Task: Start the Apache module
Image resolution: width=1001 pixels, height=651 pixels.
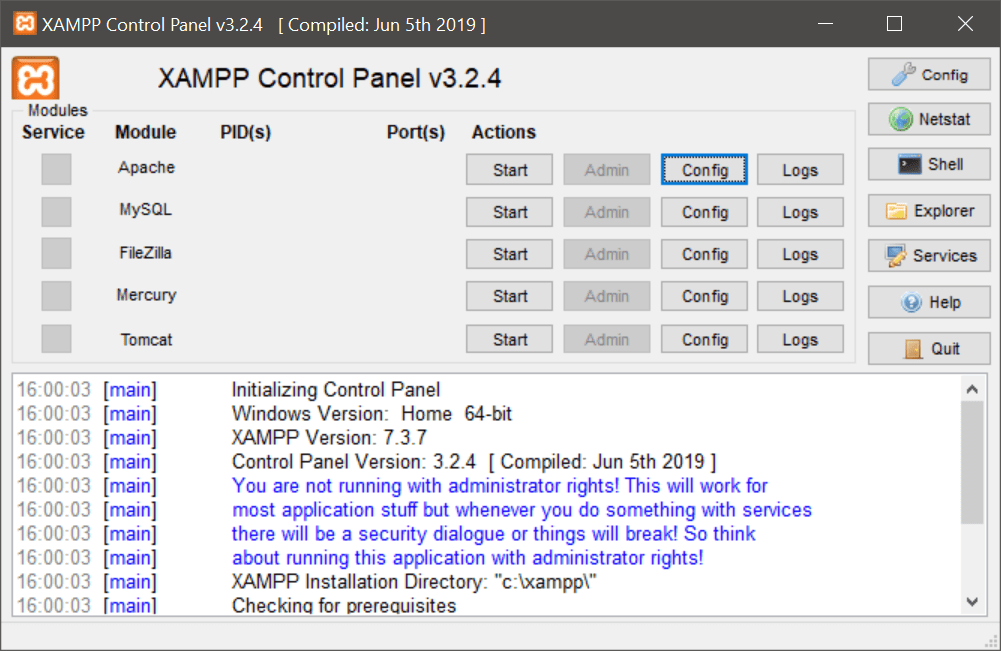Action: [509, 170]
